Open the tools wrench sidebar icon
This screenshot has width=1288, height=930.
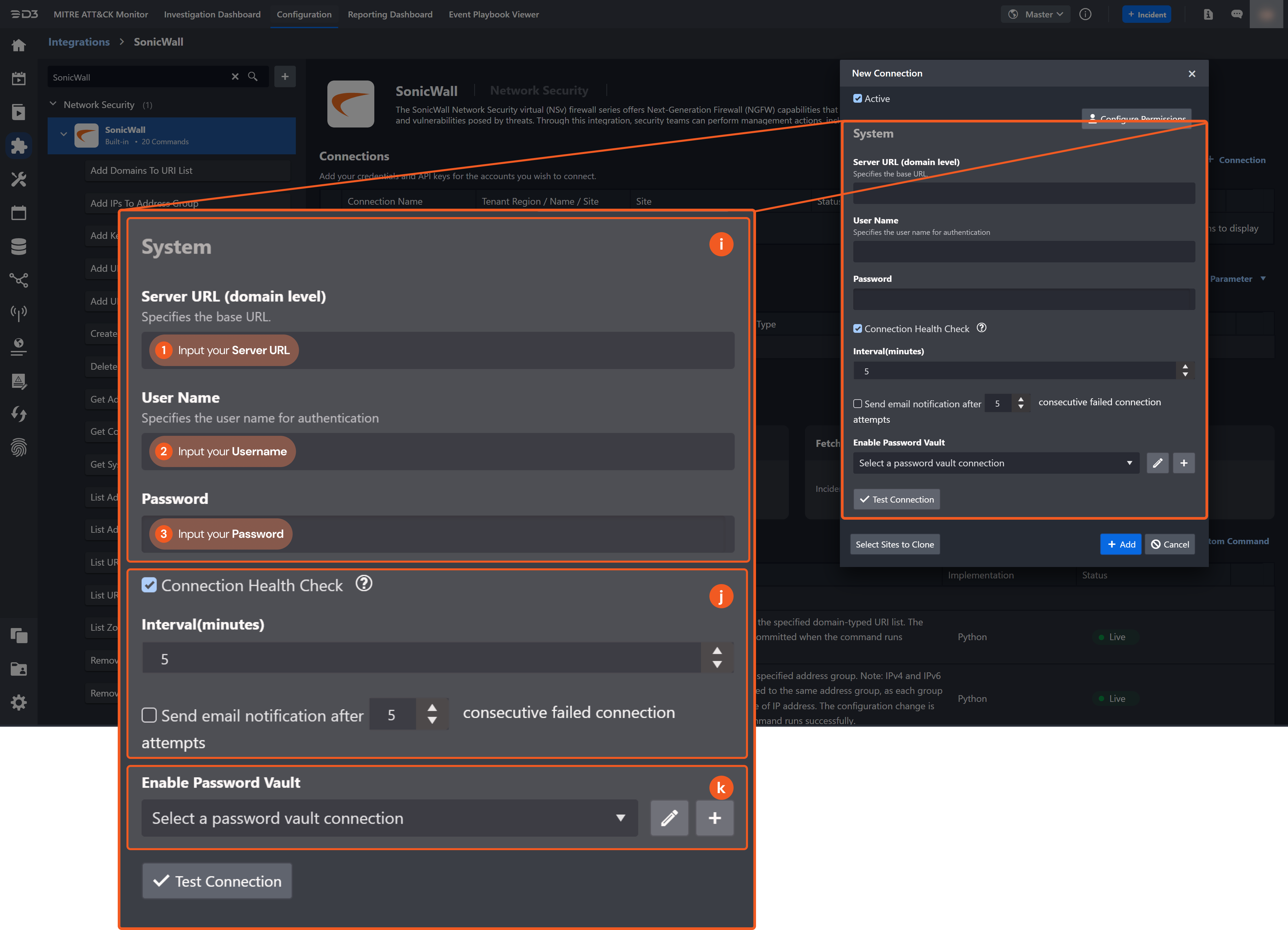19,179
